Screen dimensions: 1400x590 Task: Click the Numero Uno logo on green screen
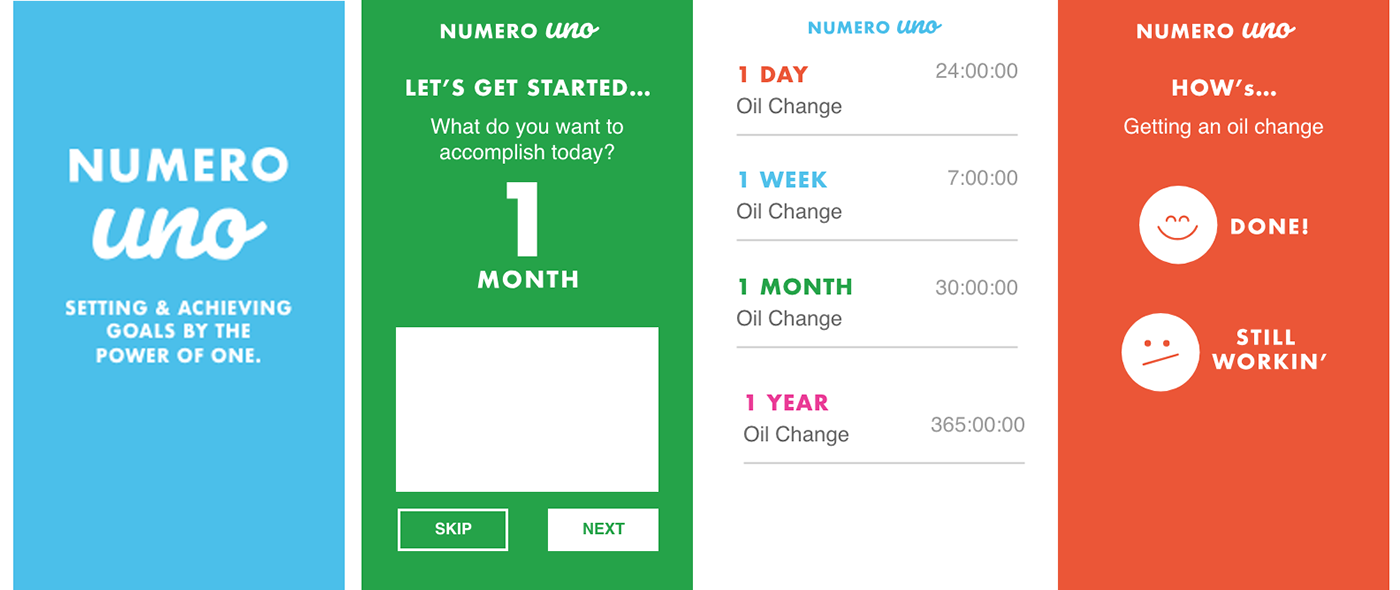point(520,30)
